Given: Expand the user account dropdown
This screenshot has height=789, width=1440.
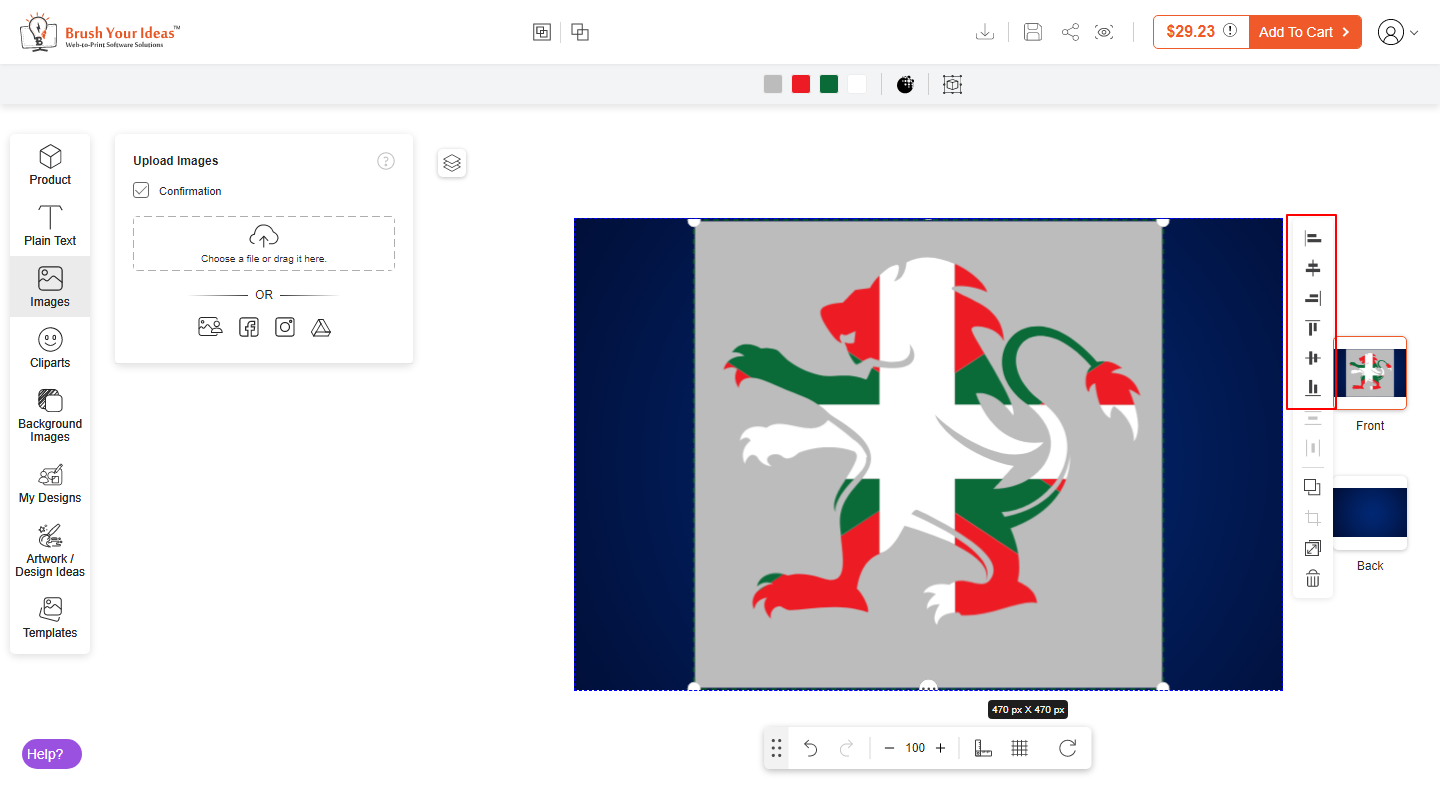Looking at the screenshot, I should [x=1397, y=32].
